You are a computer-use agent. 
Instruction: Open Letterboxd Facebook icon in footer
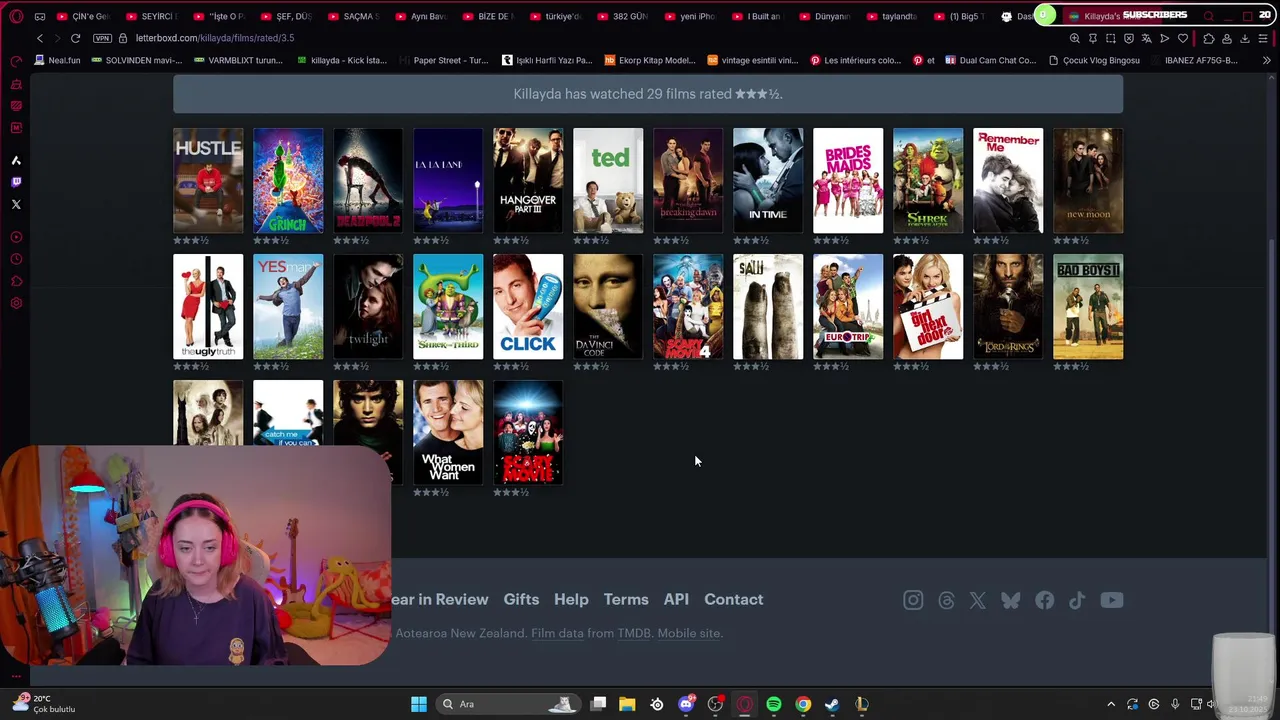tap(1044, 600)
